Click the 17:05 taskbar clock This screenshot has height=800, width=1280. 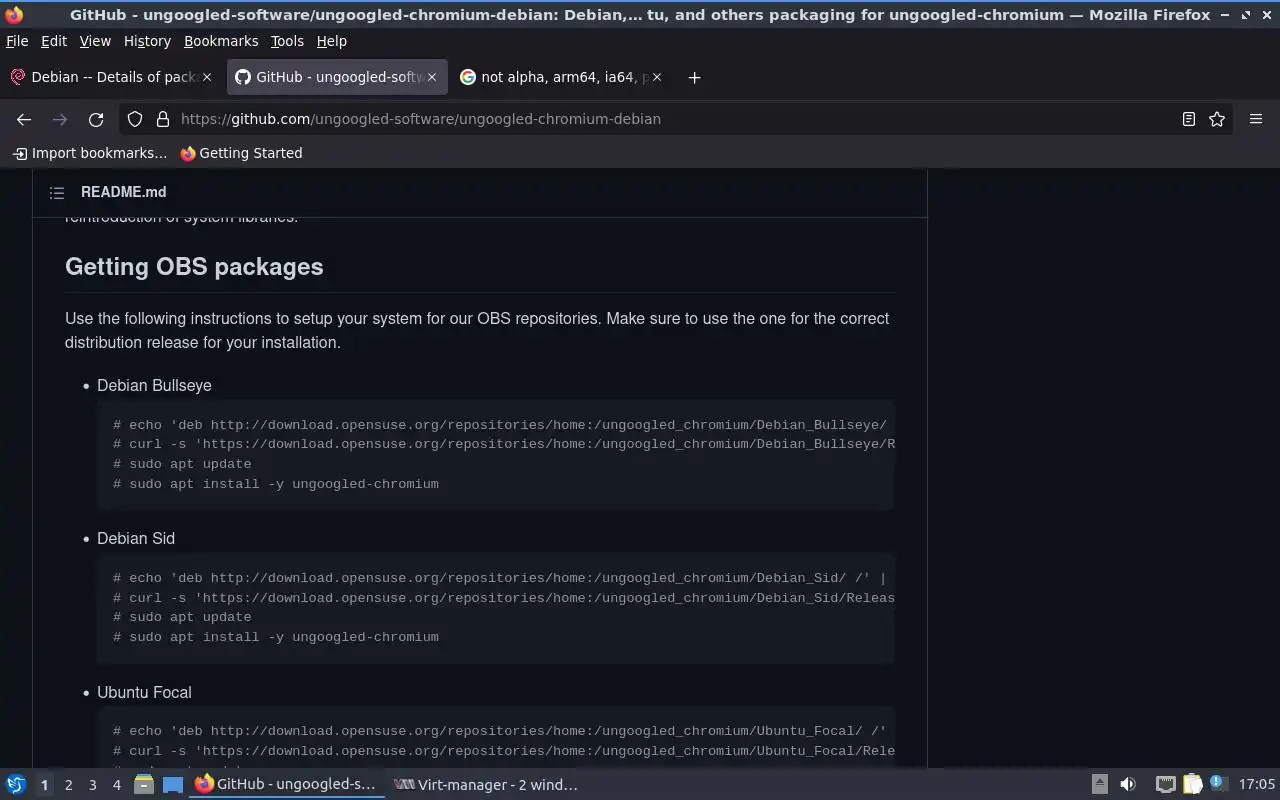pos(1256,785)
